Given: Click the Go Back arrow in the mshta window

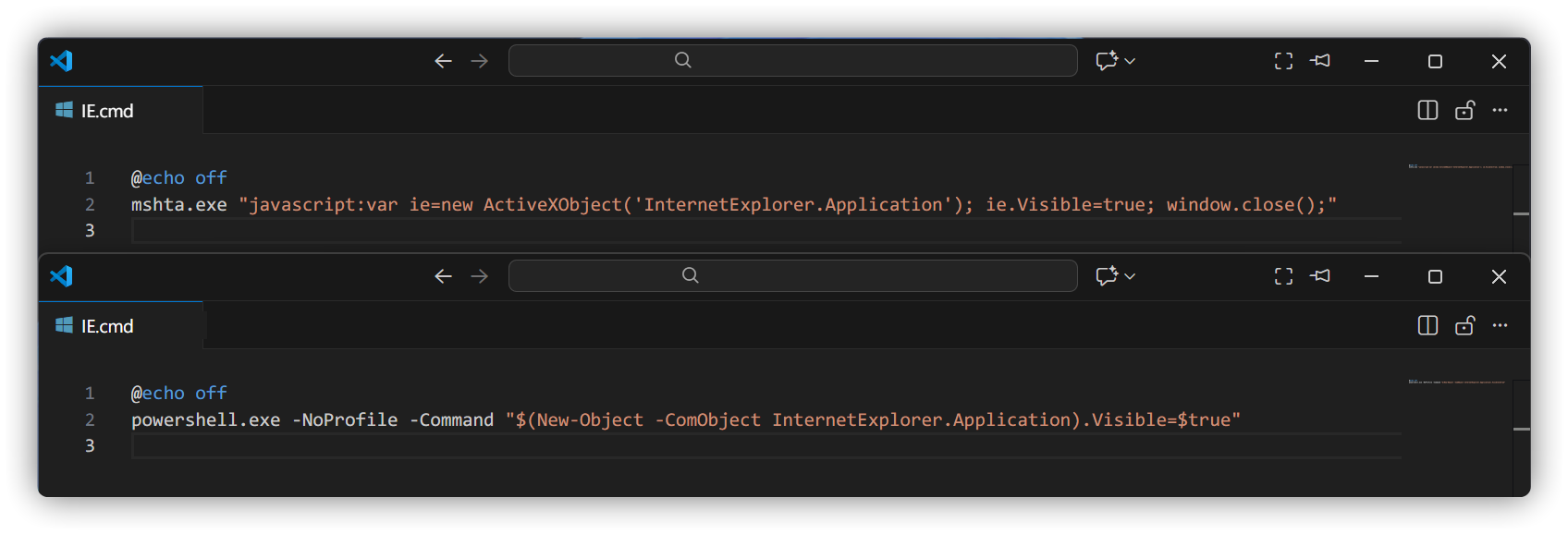Looking at the screenshot, I should (443, 61).
